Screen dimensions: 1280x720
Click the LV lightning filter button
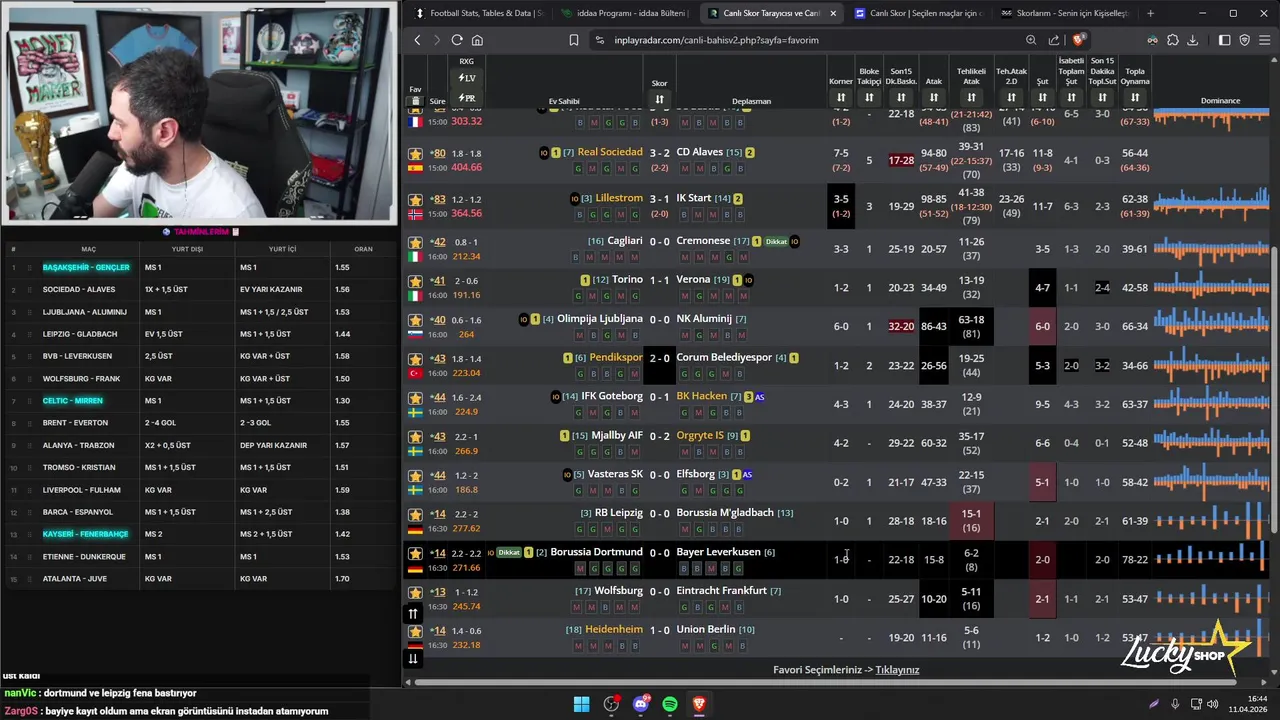pos(467,78)
